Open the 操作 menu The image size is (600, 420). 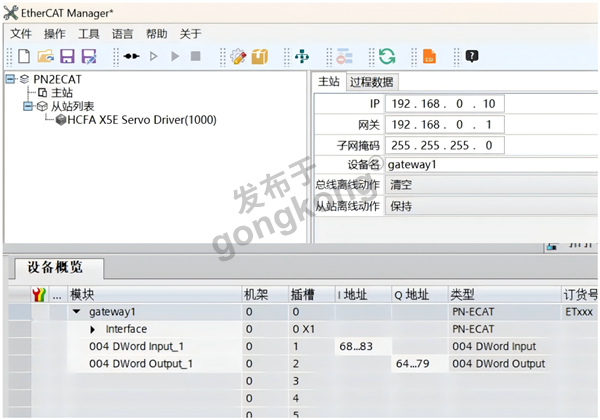coord(55,34)
